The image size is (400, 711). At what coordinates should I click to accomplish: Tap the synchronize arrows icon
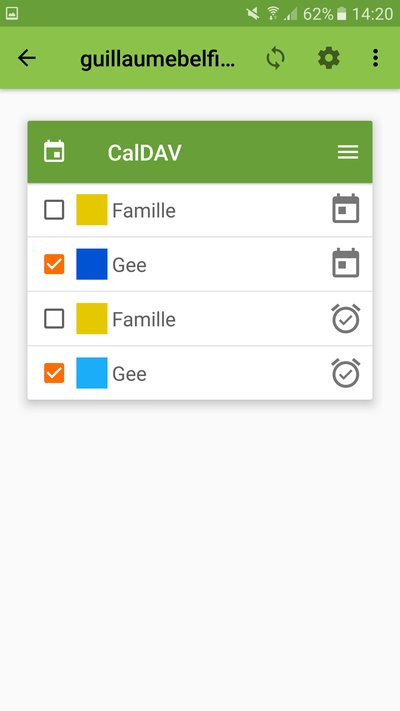pos(275,58)
